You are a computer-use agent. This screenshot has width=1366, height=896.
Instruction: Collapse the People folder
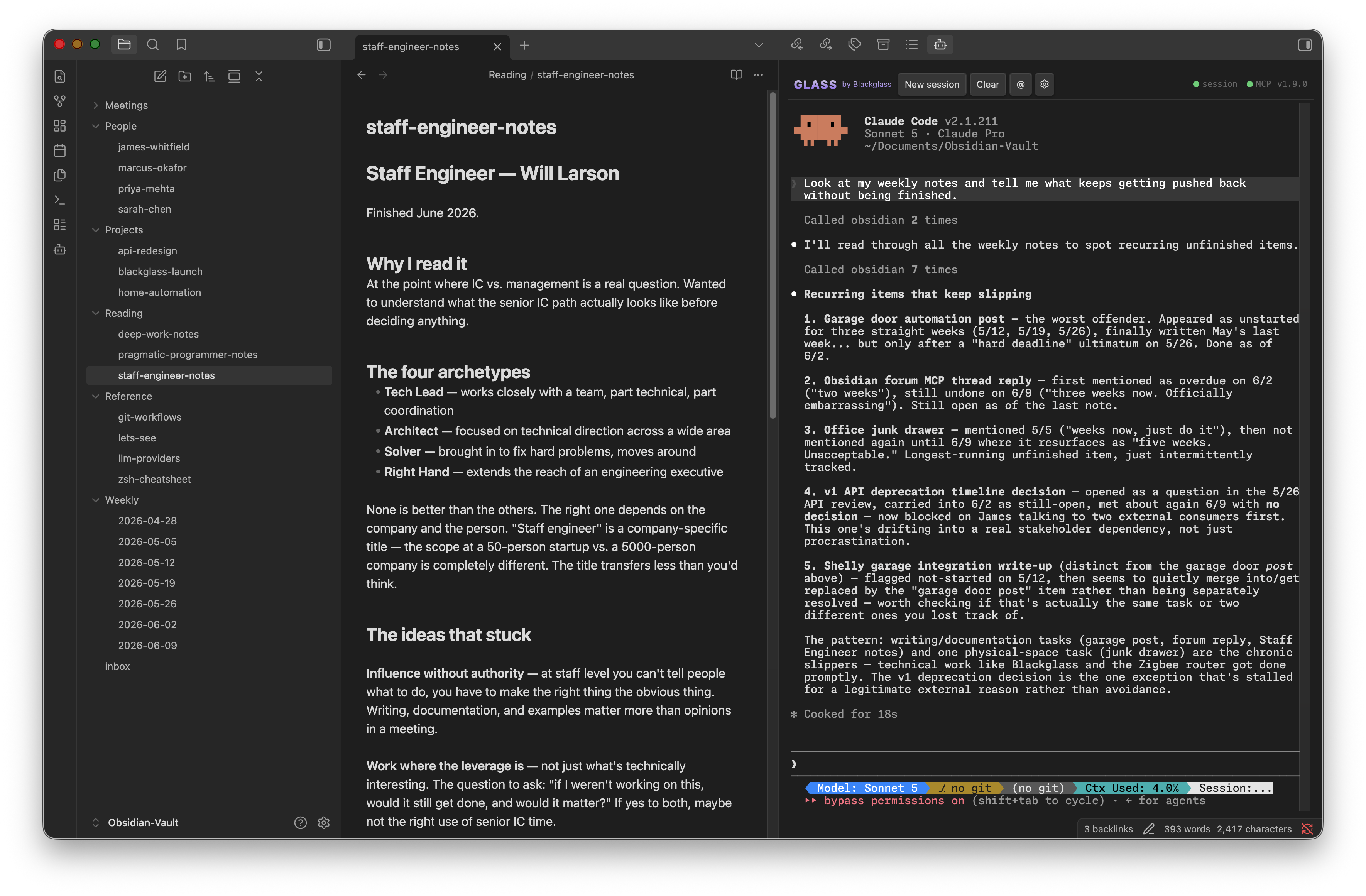(120, 126)
